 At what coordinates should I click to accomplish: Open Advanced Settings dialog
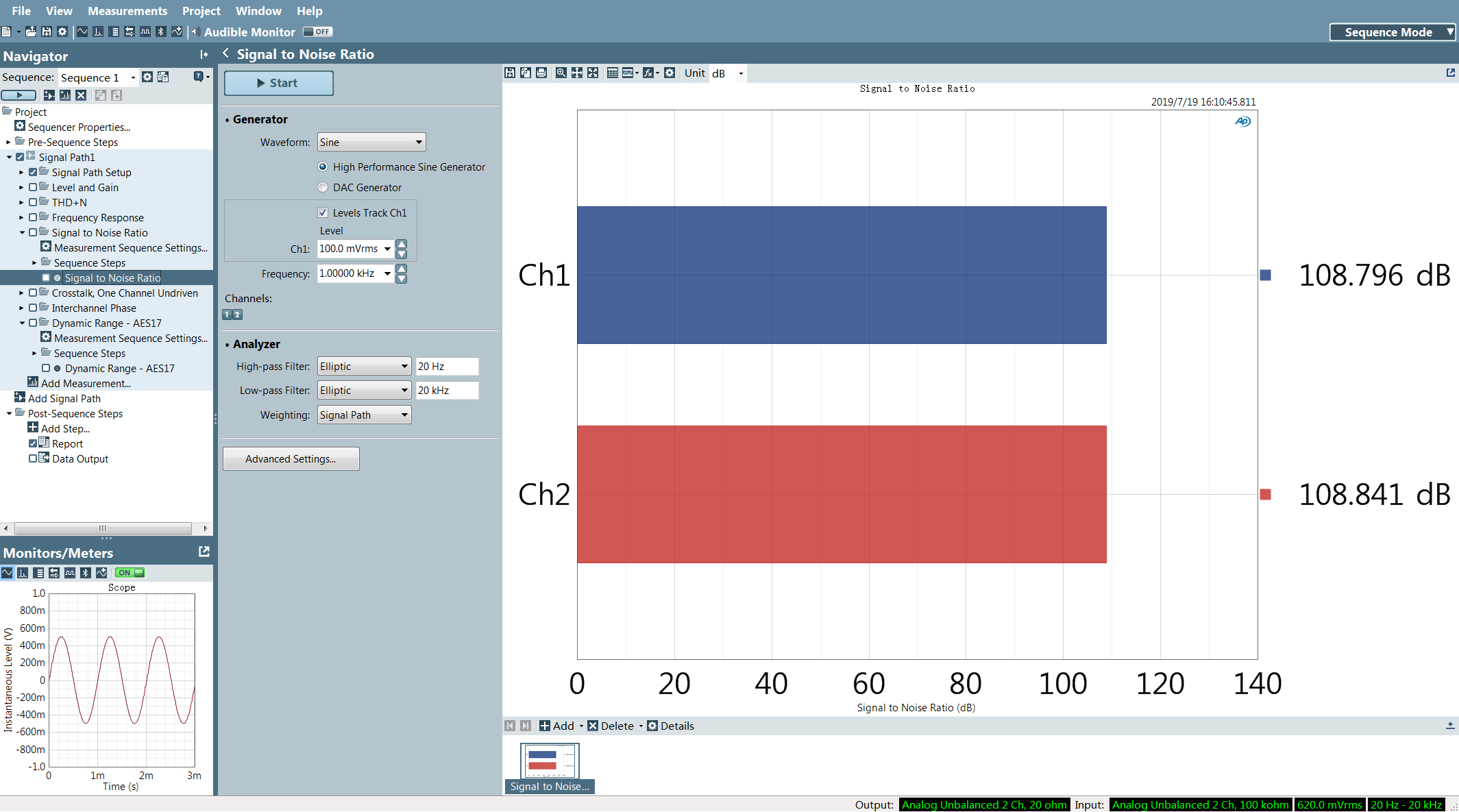291,458
